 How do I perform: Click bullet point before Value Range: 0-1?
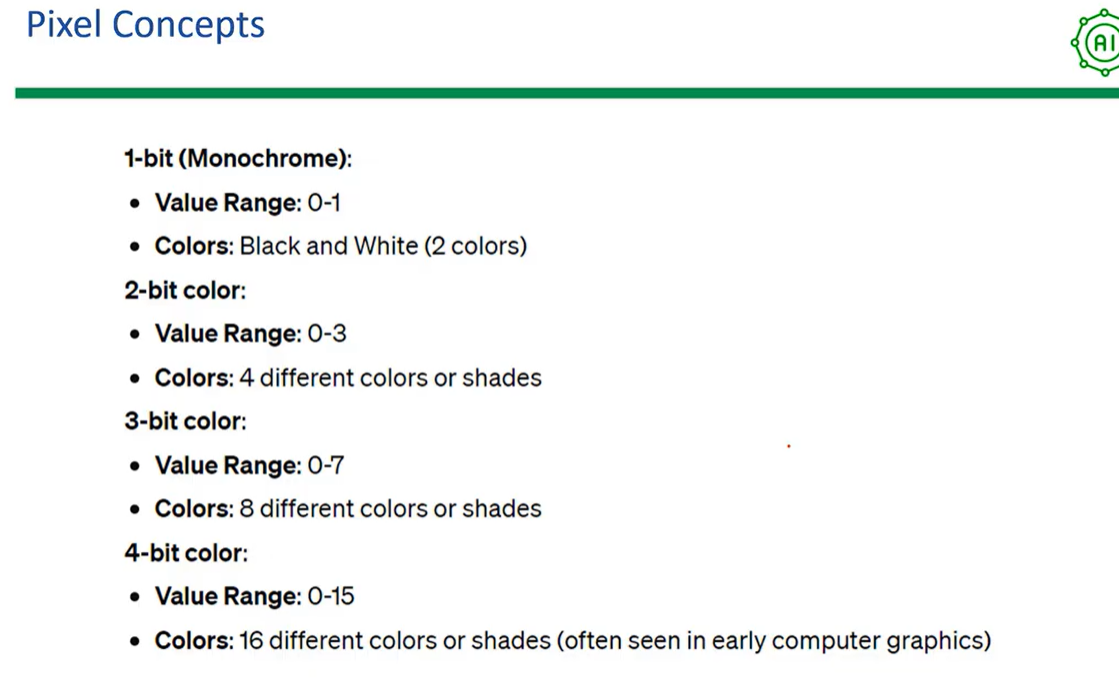pyautogui.click(x=135, y=204)
